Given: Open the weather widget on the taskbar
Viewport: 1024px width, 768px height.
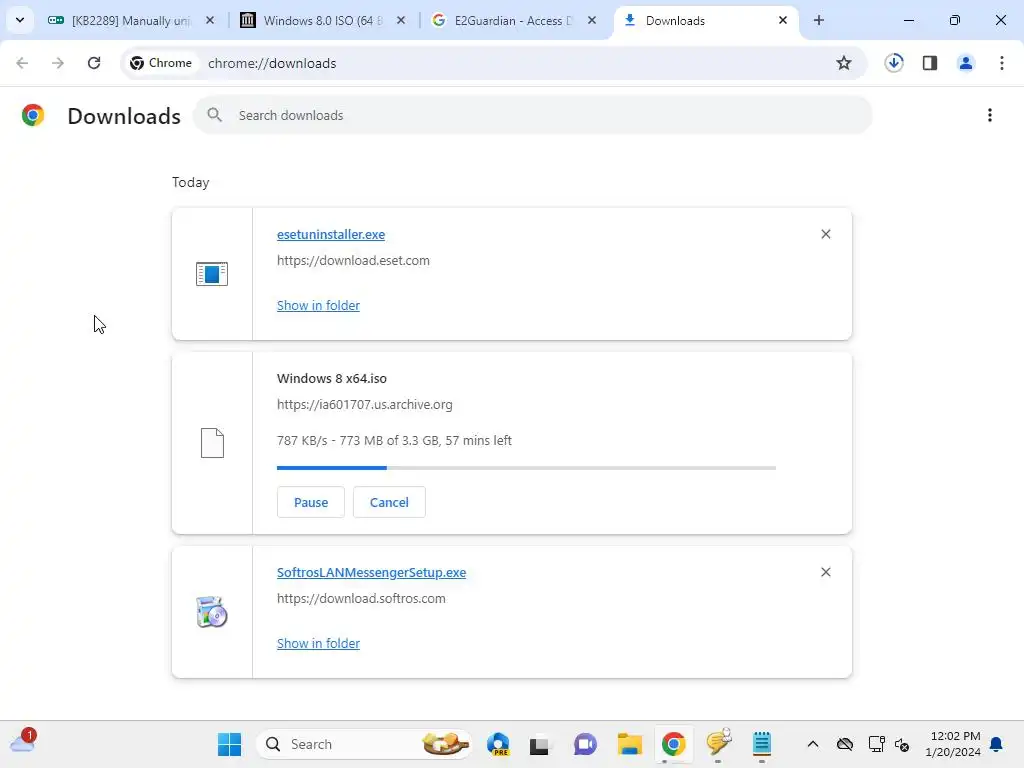Looking at the screenshot, I should click(23, 743).
